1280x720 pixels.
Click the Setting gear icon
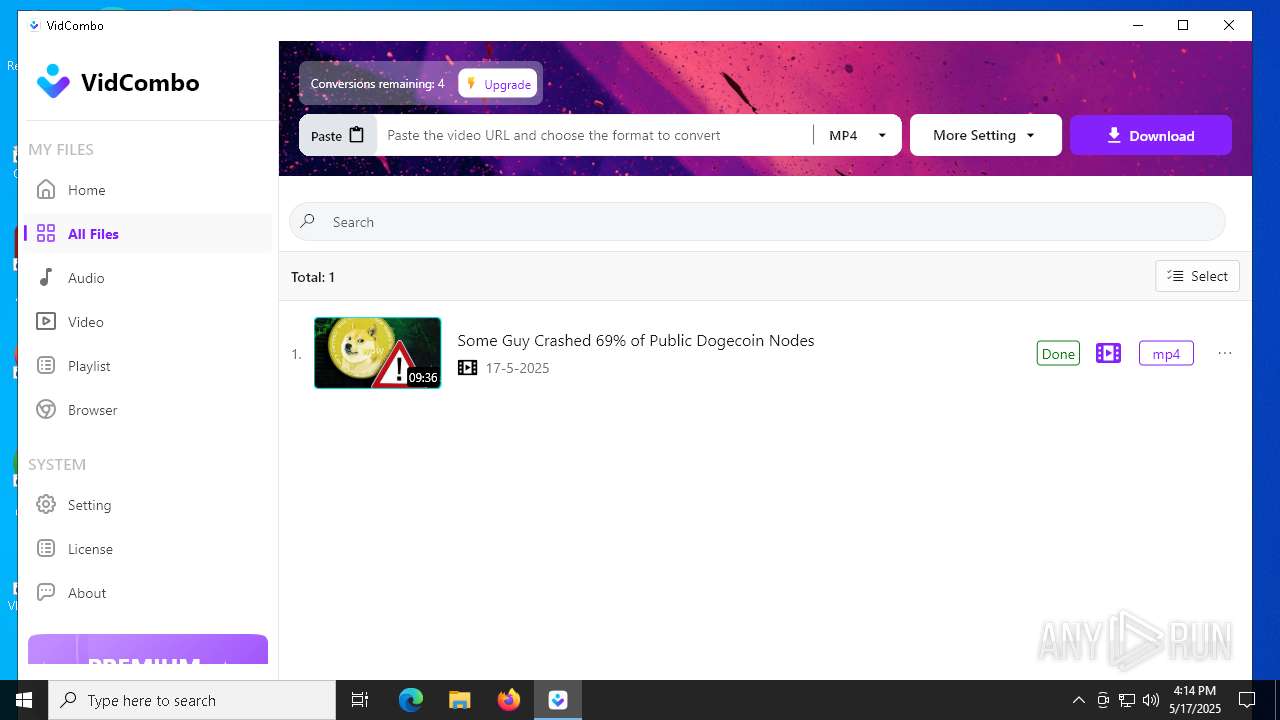[46, 505]
